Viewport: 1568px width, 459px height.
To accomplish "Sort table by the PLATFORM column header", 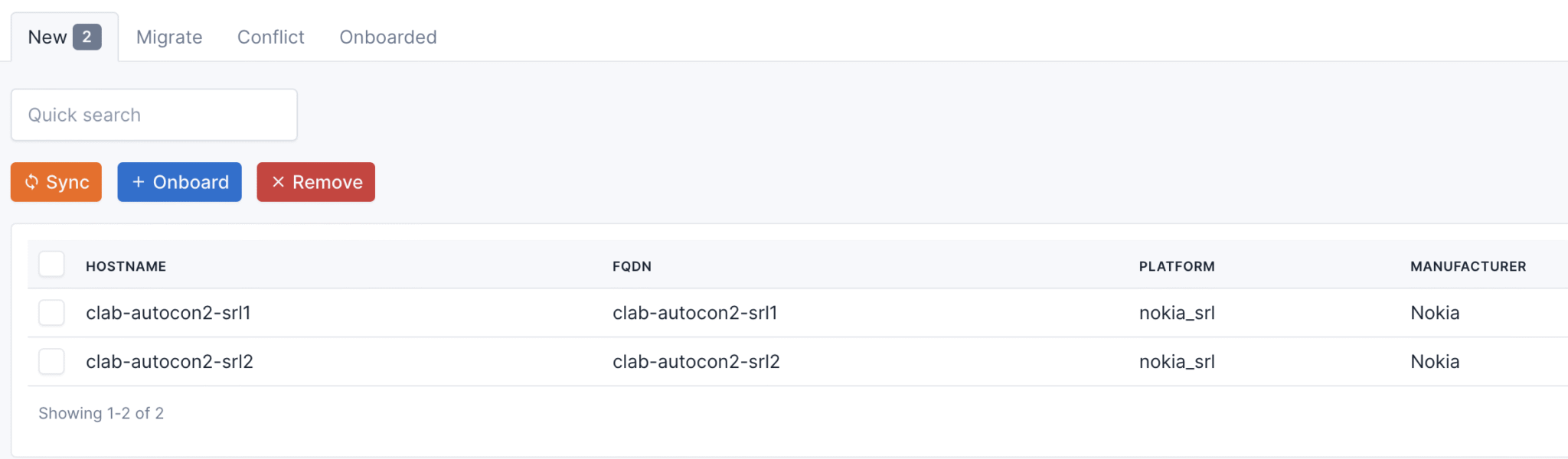I will (x=1176, y=265).
